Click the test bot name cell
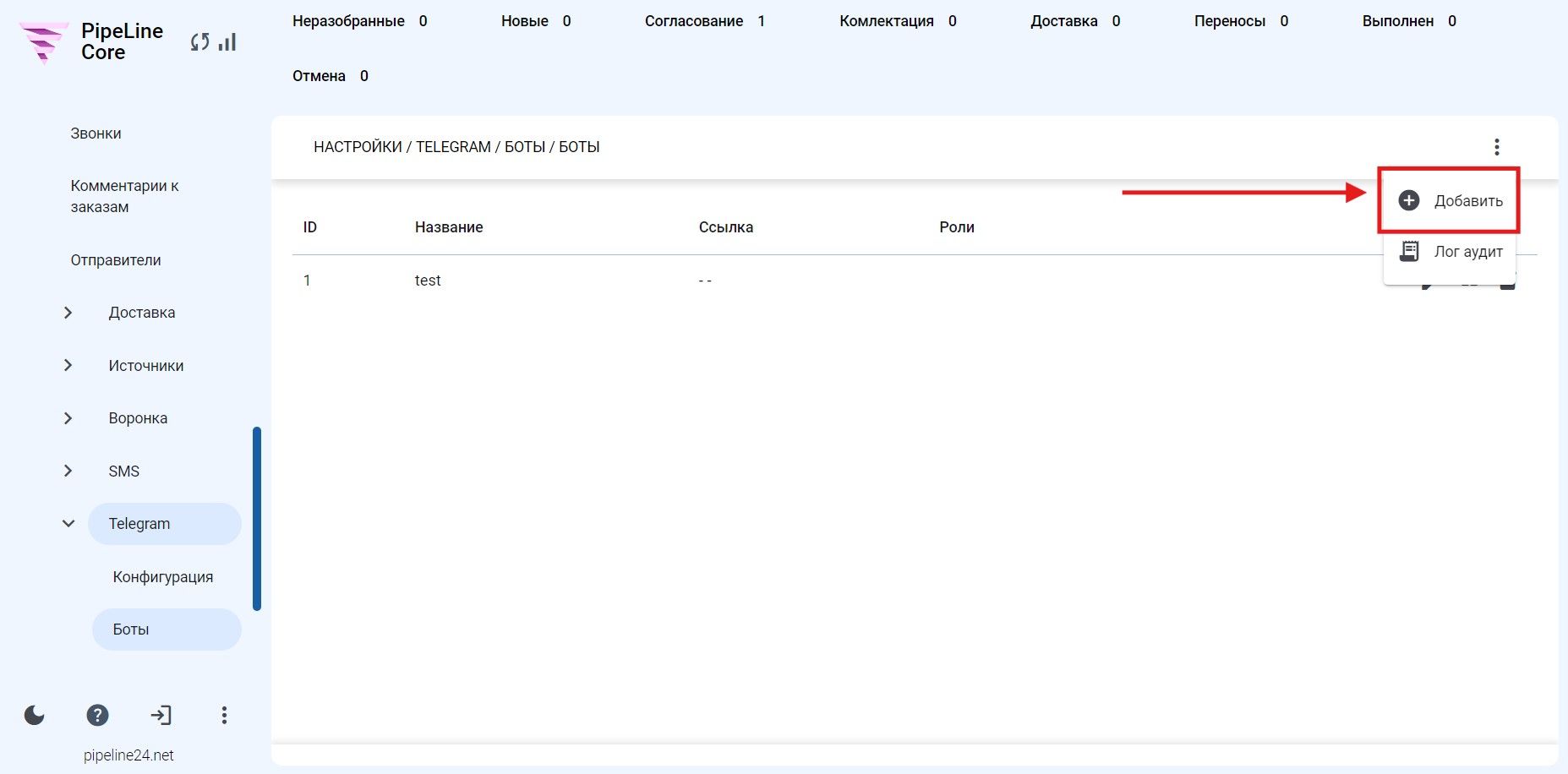 (x=428, y=281)
